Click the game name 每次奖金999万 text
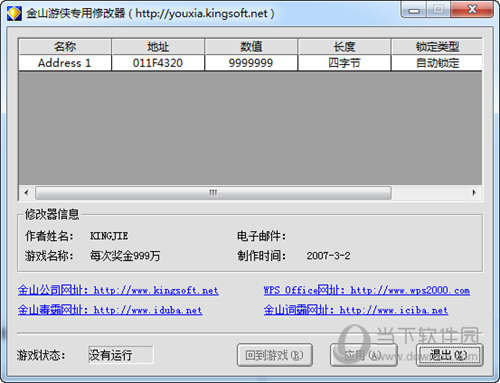Viewport: 500px width, 383px height. (x=125, y=256)
